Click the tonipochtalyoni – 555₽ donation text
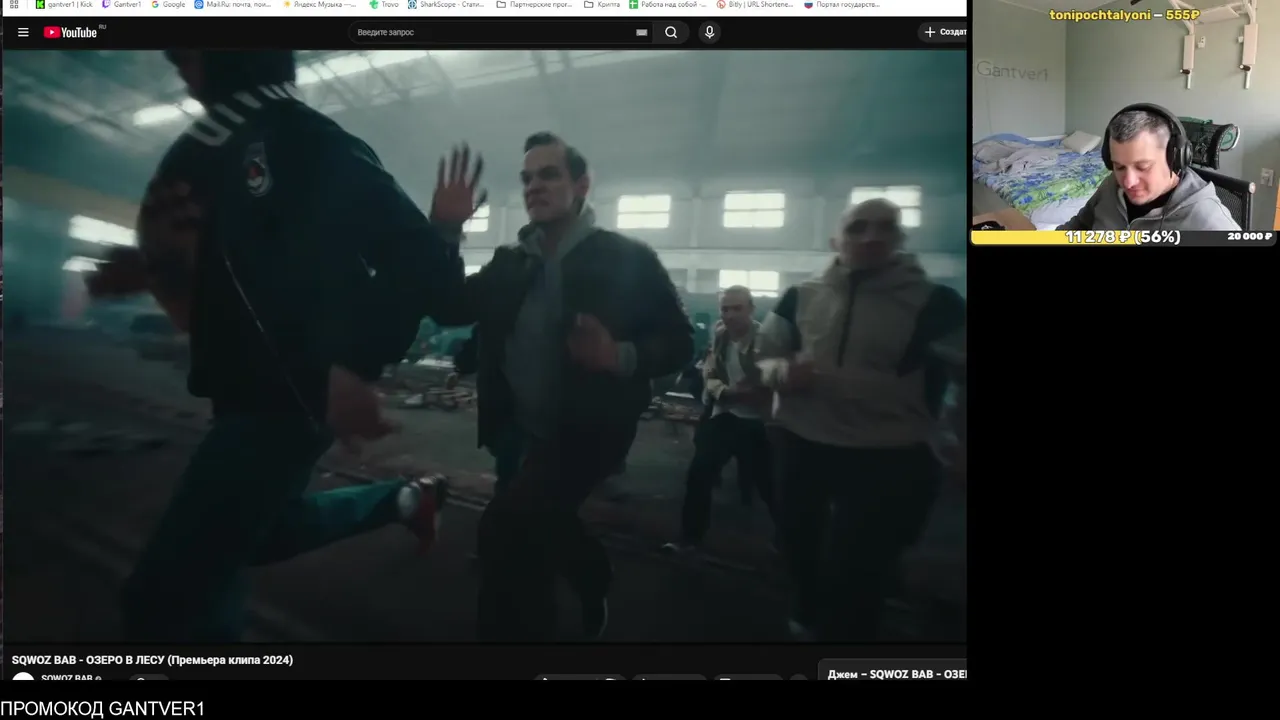Viewport: 1280px width, 720px height. pos(1124,15)
